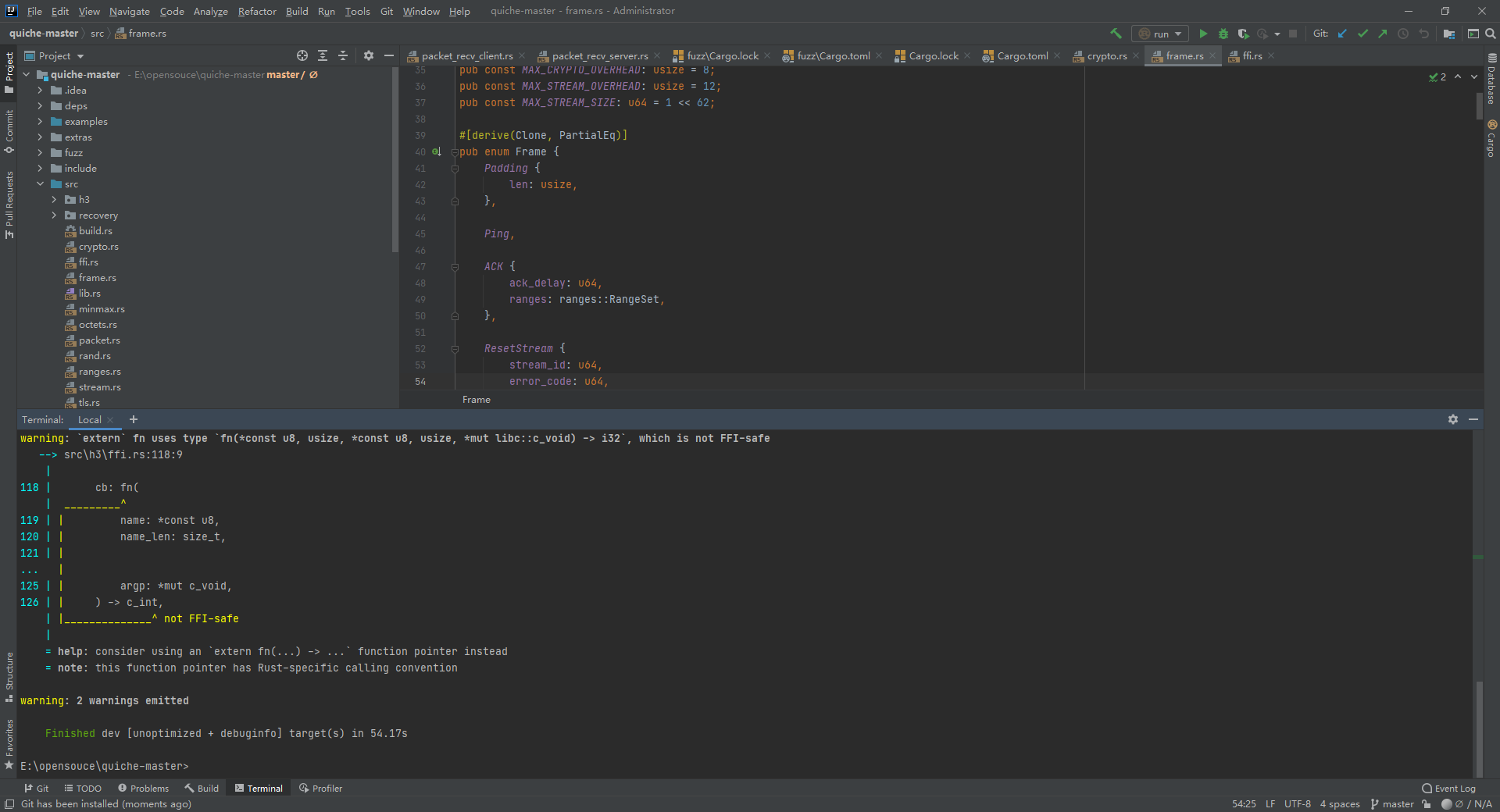Click line:column 54:25 indicator

pos(1244,804)
